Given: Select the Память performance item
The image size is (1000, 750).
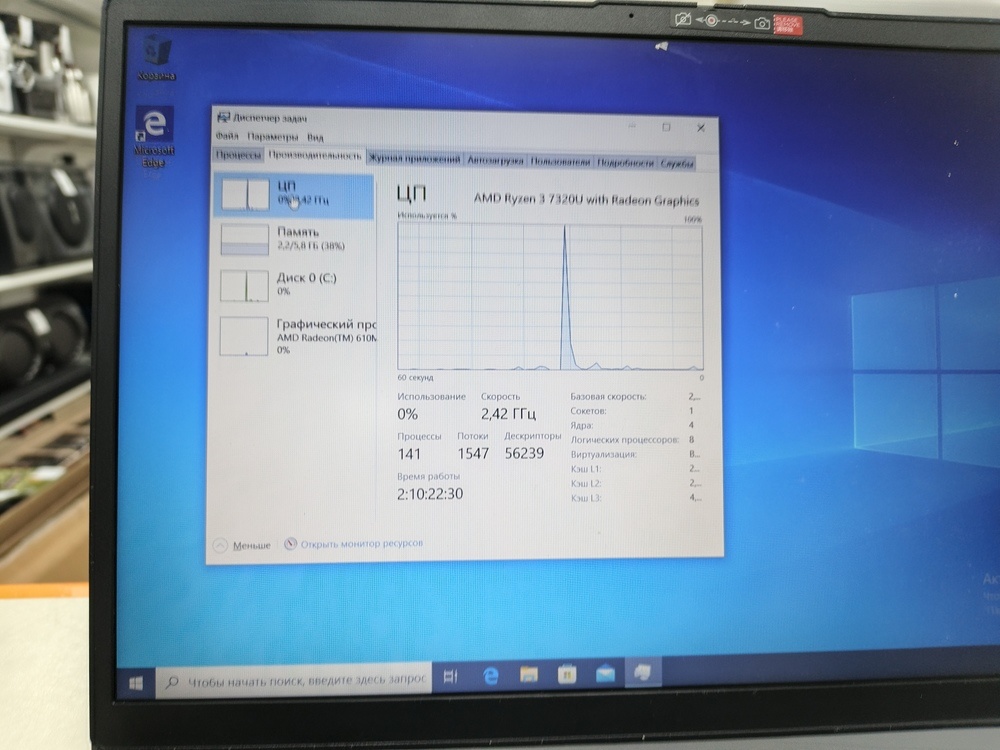Looking at the screenshot, I should pyautogui.click(x=294, y=239).
